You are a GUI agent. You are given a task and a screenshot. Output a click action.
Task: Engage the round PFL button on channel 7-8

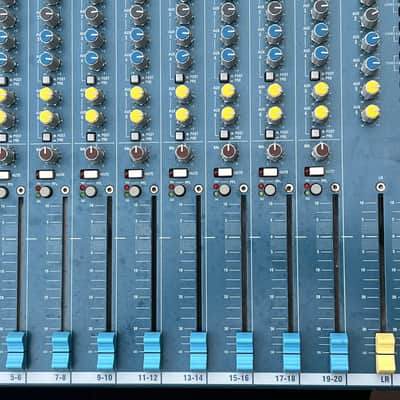coord(46,192)
